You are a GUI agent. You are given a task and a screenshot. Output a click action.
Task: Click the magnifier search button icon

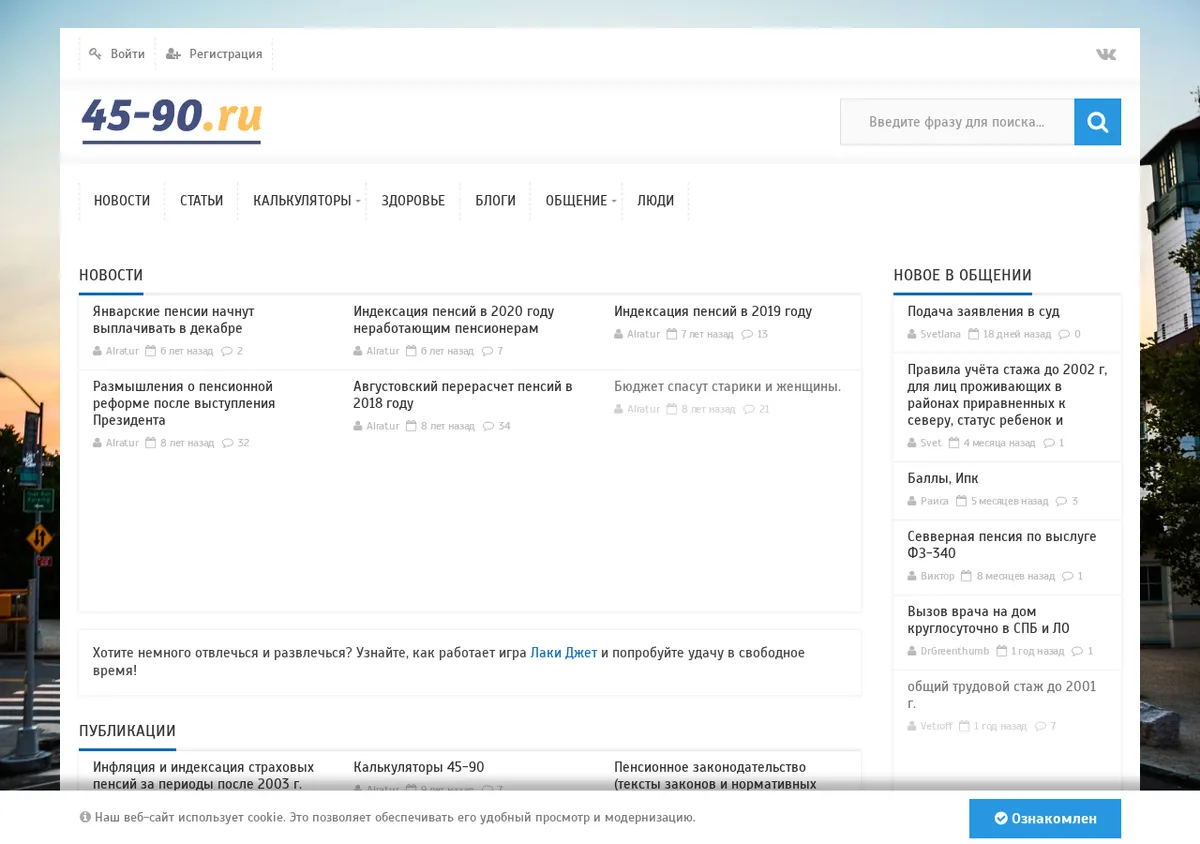click(1097, 122)
